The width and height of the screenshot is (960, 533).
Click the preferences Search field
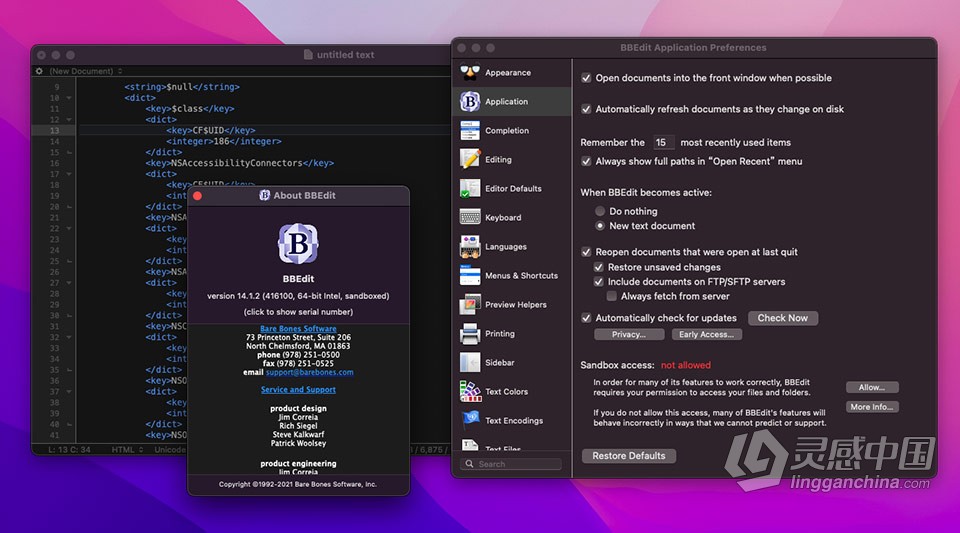click(511, 464)
